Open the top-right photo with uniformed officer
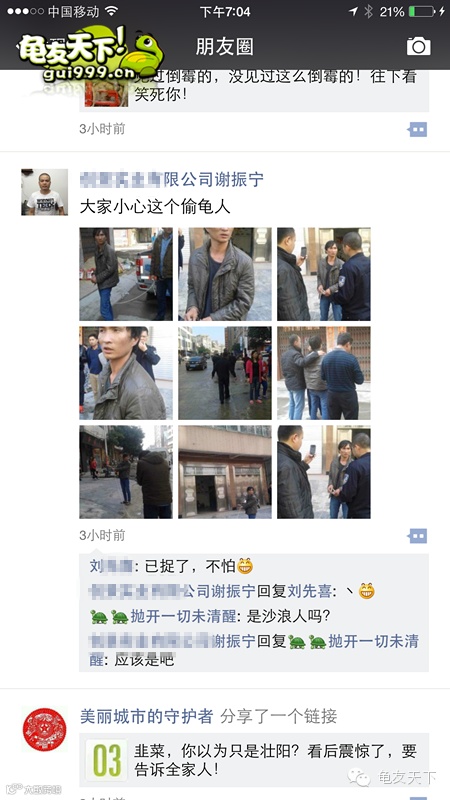The width and height of the screenshot is (450, 800). click(323, 274)
